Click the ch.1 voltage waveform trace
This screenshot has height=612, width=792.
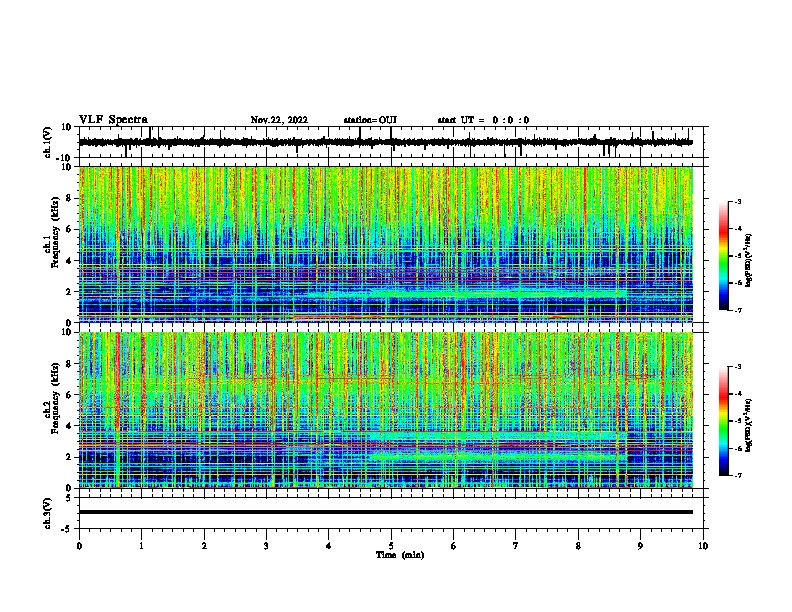(x=385, y=142)
